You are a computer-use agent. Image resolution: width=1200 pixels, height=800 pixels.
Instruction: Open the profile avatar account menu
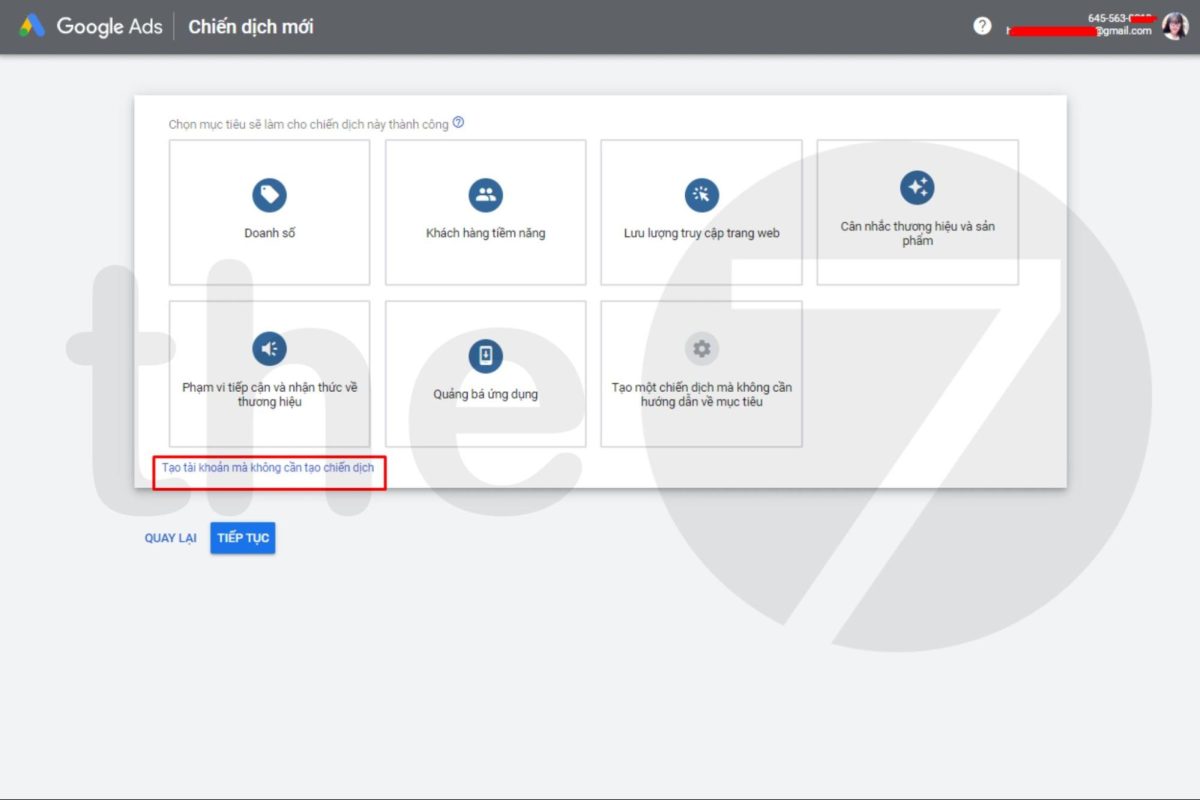pos(1174,26)
